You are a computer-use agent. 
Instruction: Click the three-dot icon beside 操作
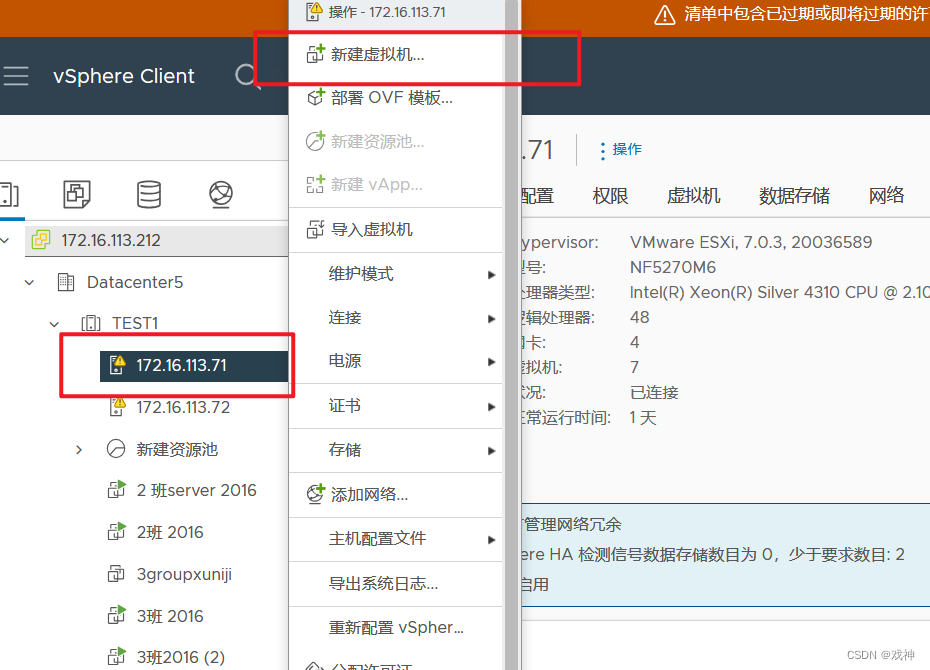coord(603,151)
